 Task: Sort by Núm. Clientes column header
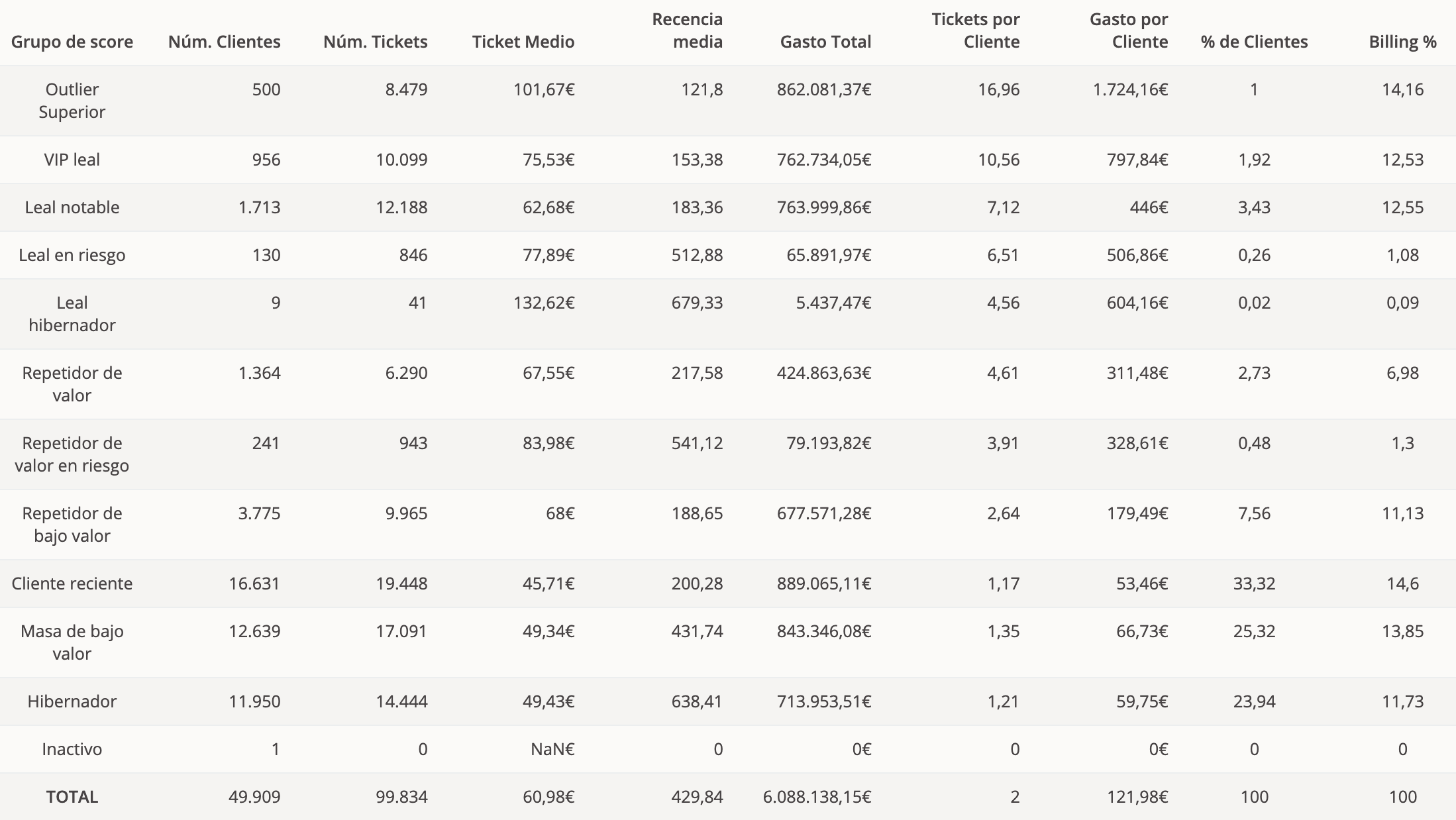click(x=224, y=42)
